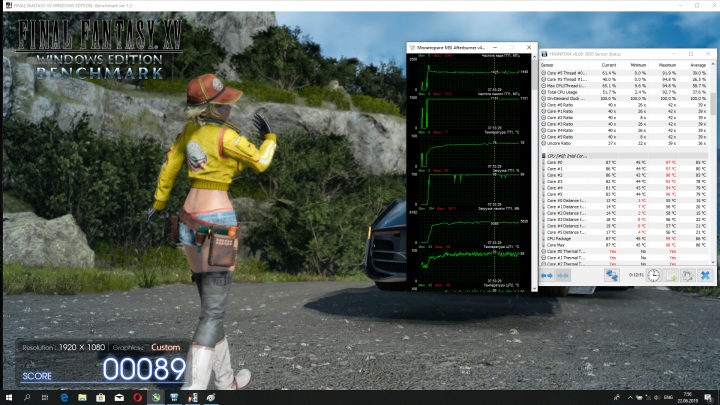Click the CPU temperature graph in Afterburner
The image size is (720, 405).
(x=468, y=265)
